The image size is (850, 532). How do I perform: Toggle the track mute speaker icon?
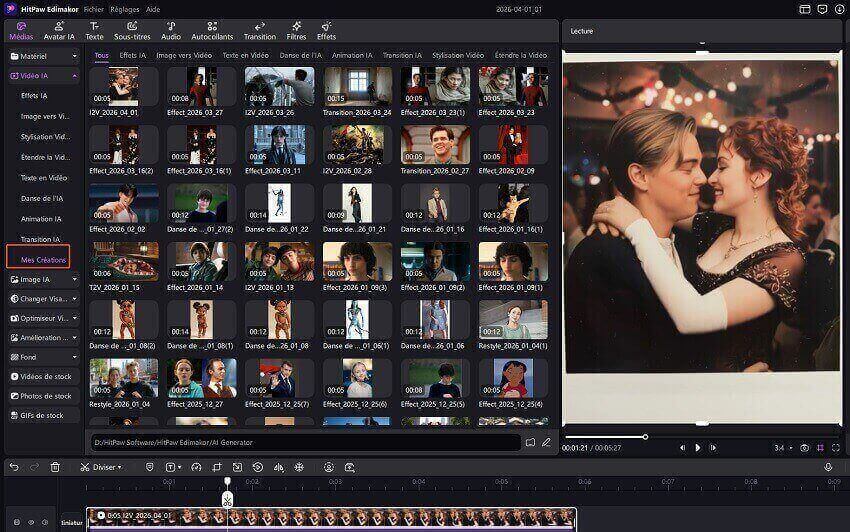click(46, 522)
